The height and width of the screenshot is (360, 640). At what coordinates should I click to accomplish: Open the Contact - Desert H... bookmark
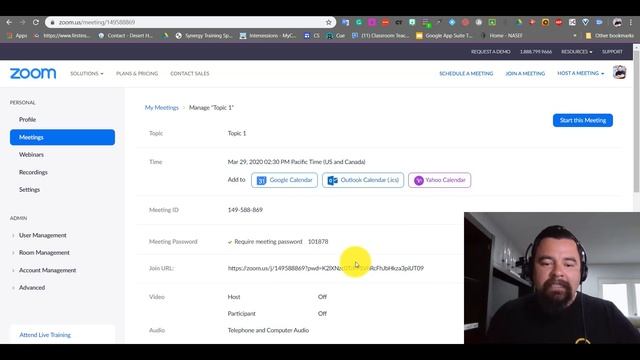(125, 36)
